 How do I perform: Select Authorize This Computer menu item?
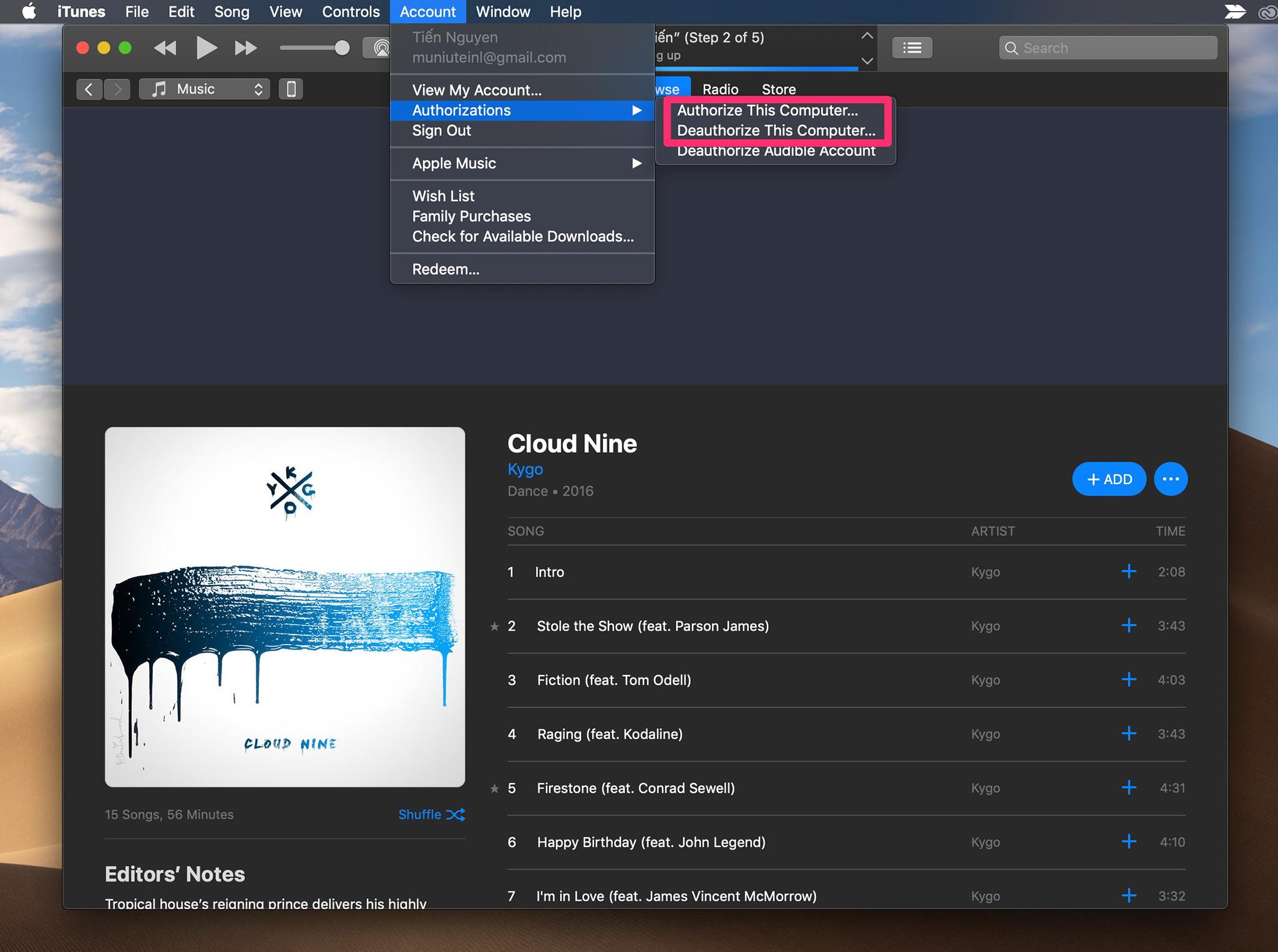(768, 110)
